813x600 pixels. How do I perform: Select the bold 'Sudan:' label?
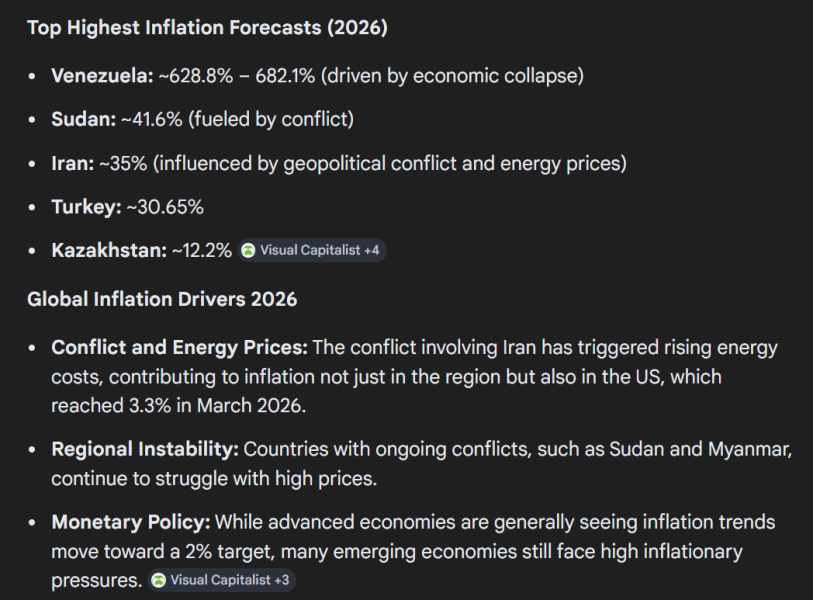pos(83,119)
